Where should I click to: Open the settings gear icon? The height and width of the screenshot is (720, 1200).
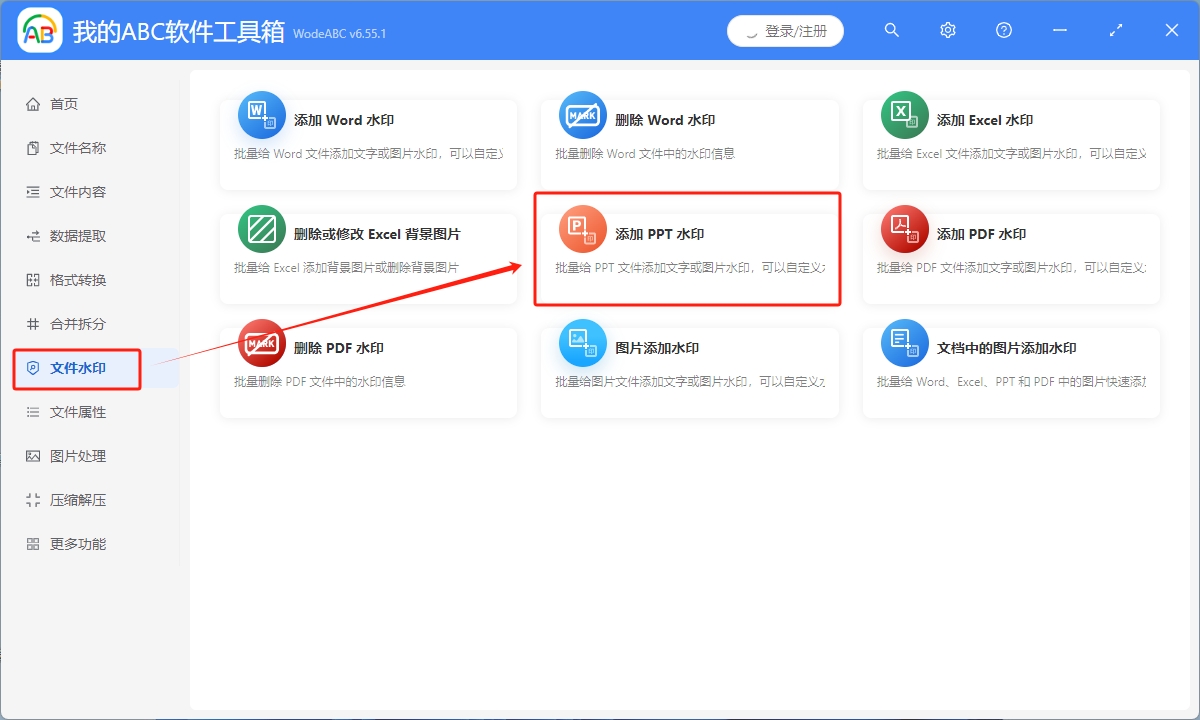(x=947, y=30)
